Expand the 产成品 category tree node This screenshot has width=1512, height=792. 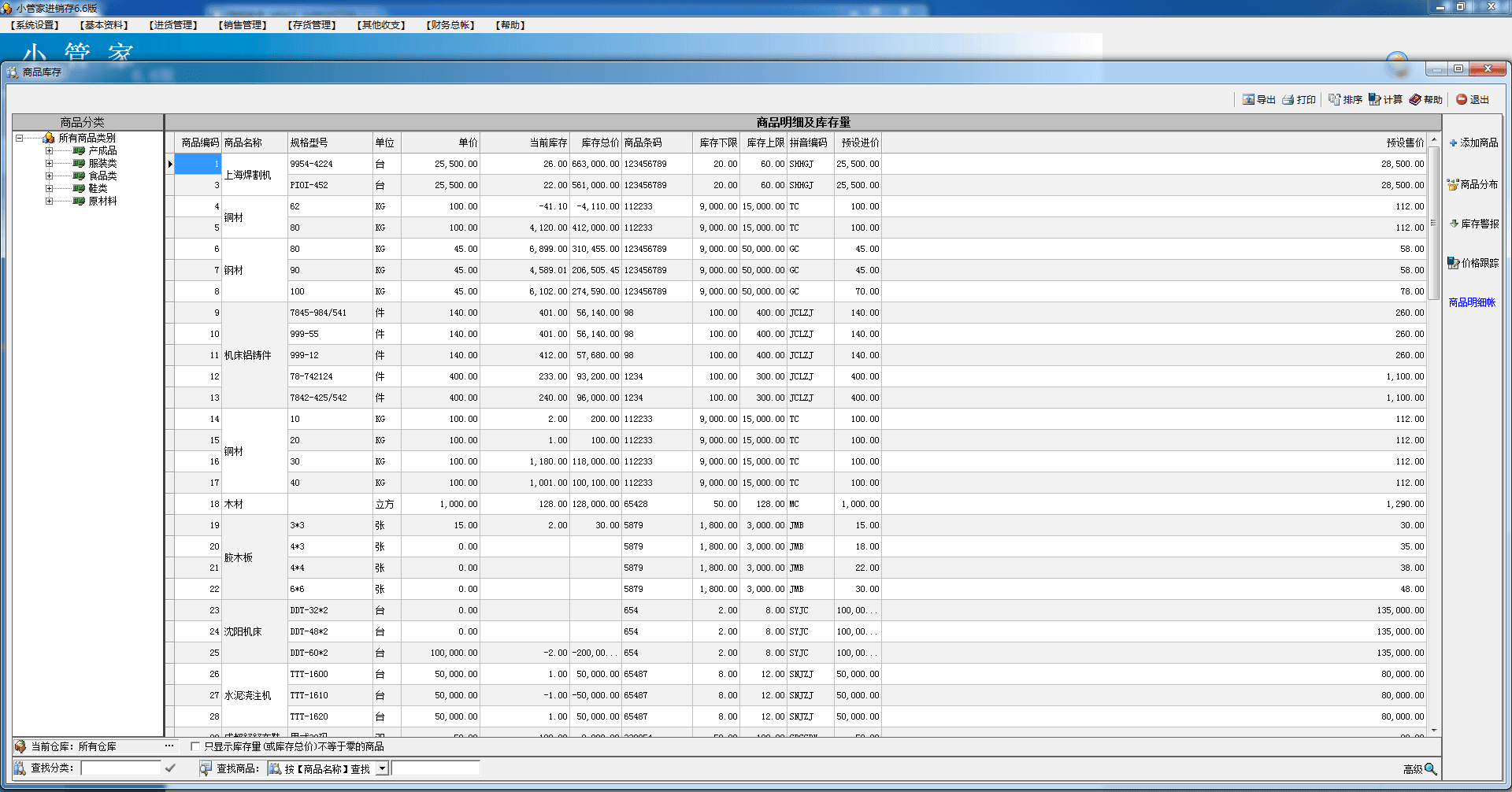point(49,150)
